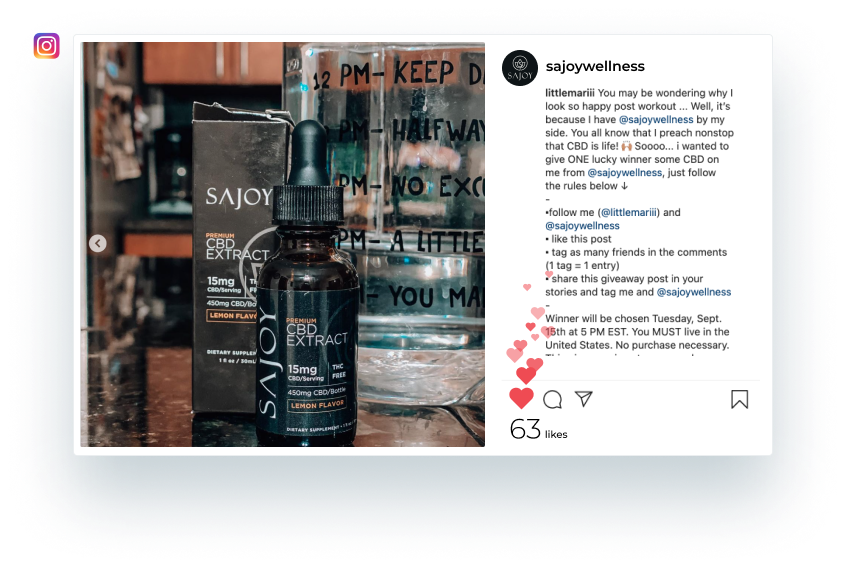
Task: View the 63 likes count
Action: (x=525, y=429)
